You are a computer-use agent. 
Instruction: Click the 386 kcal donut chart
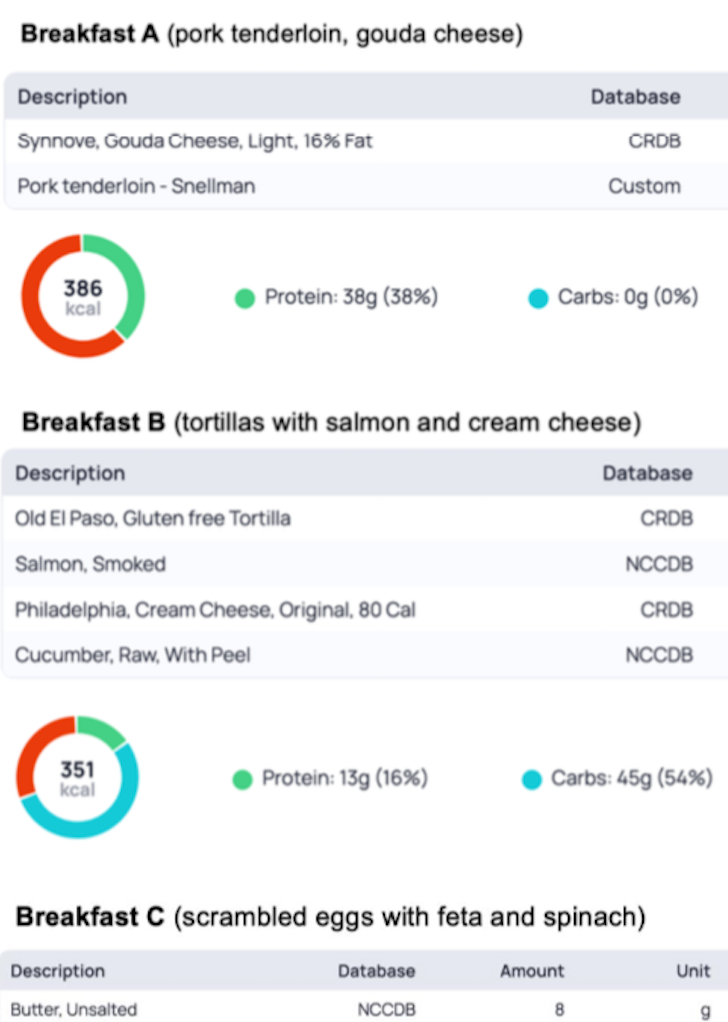pos(83,296)
